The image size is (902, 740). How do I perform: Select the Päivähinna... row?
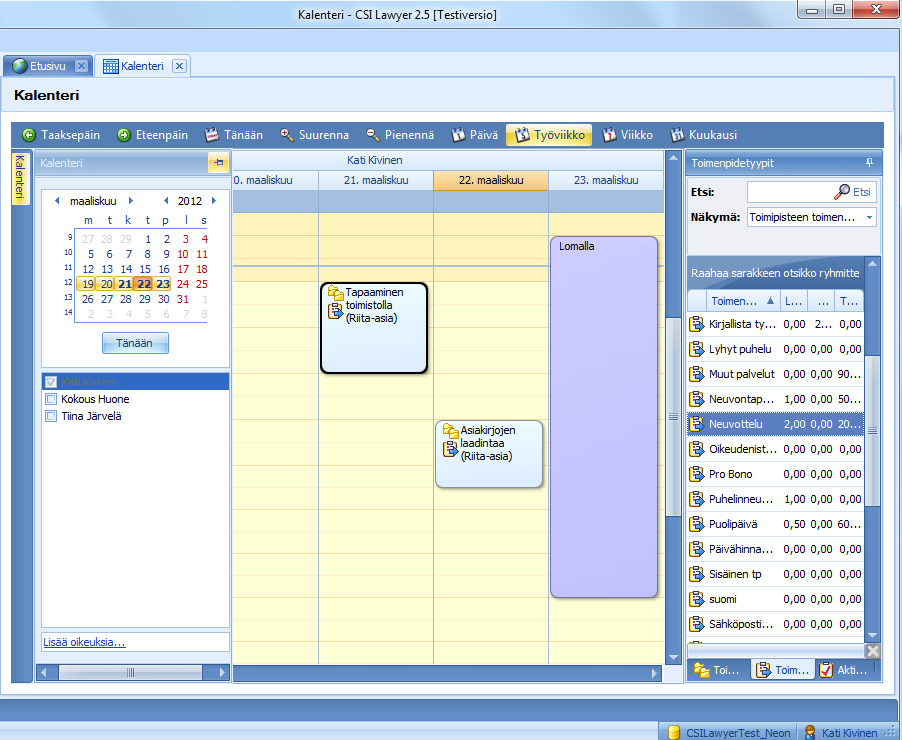click(775, 550)
